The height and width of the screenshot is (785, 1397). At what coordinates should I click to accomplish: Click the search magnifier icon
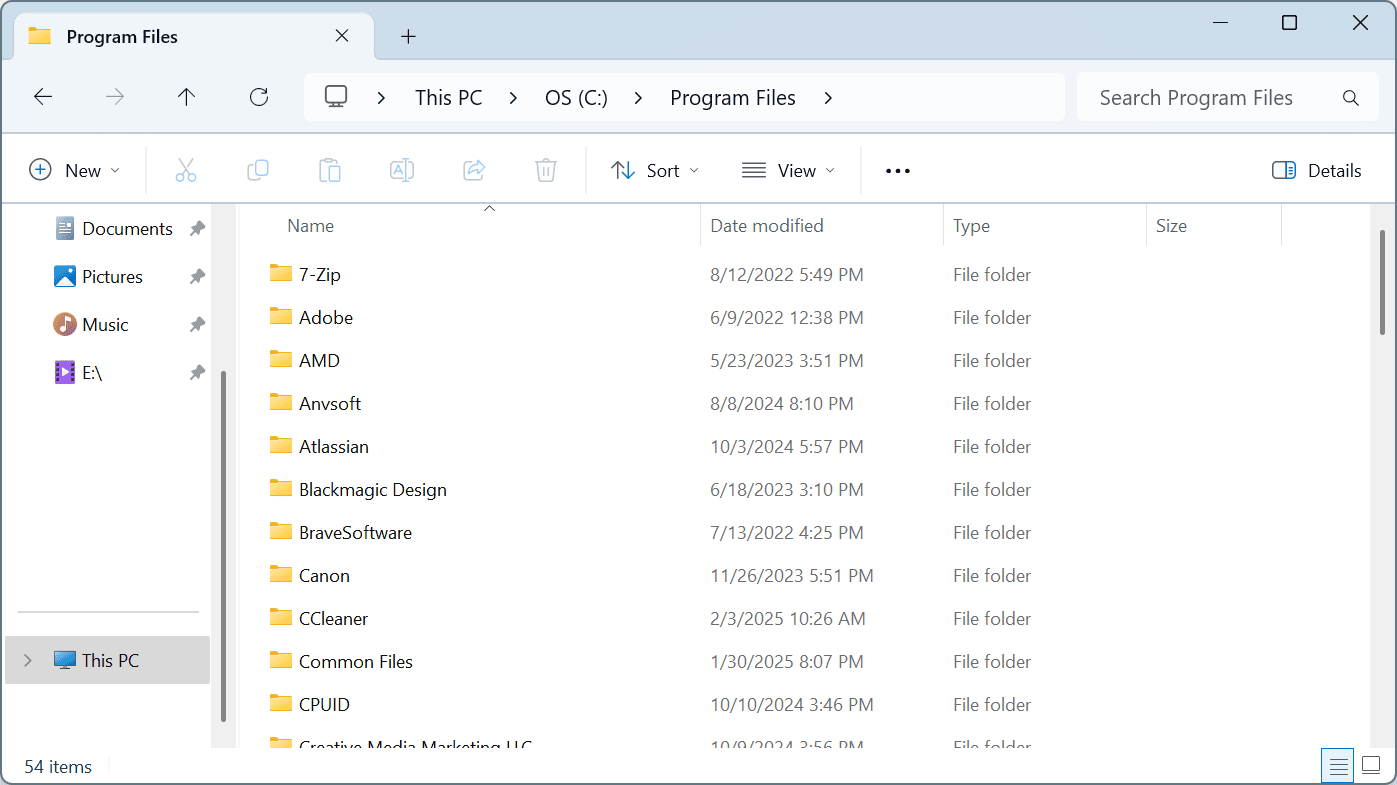1351,98
